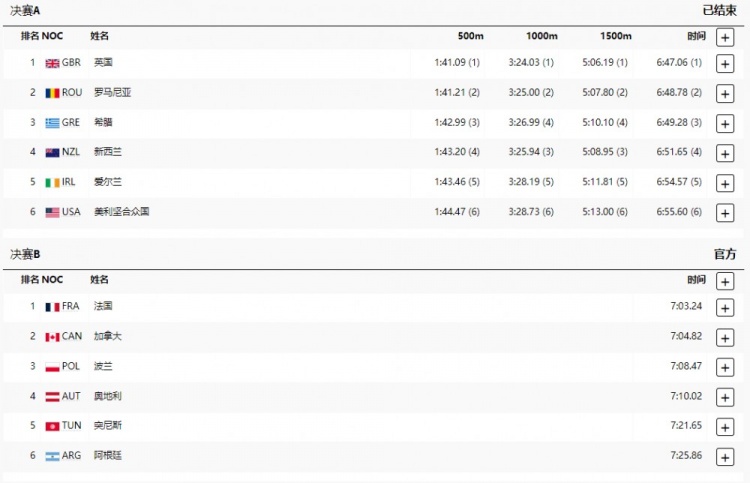The height and width of the screenshot is (483, 750).
Task: Click plus button for NZL 新西兰 row
Action: point(725,153)
